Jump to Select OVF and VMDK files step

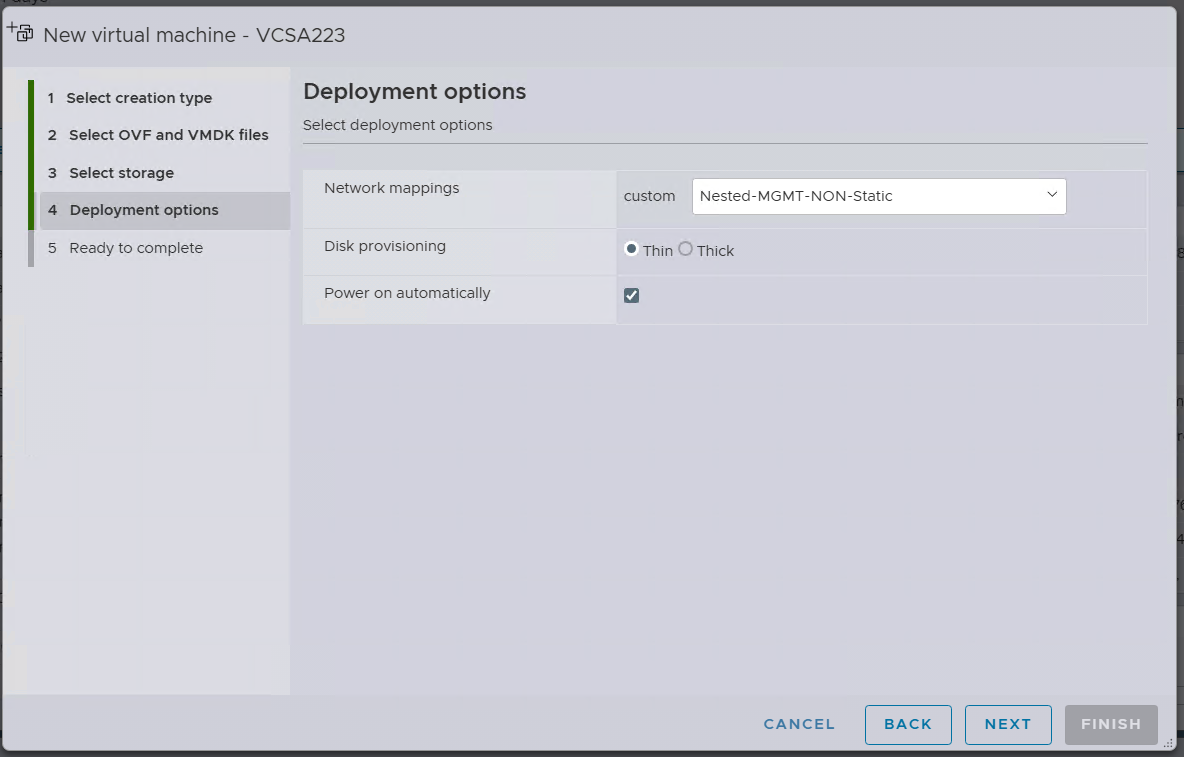pyautogui.click(x=168, y=135)
